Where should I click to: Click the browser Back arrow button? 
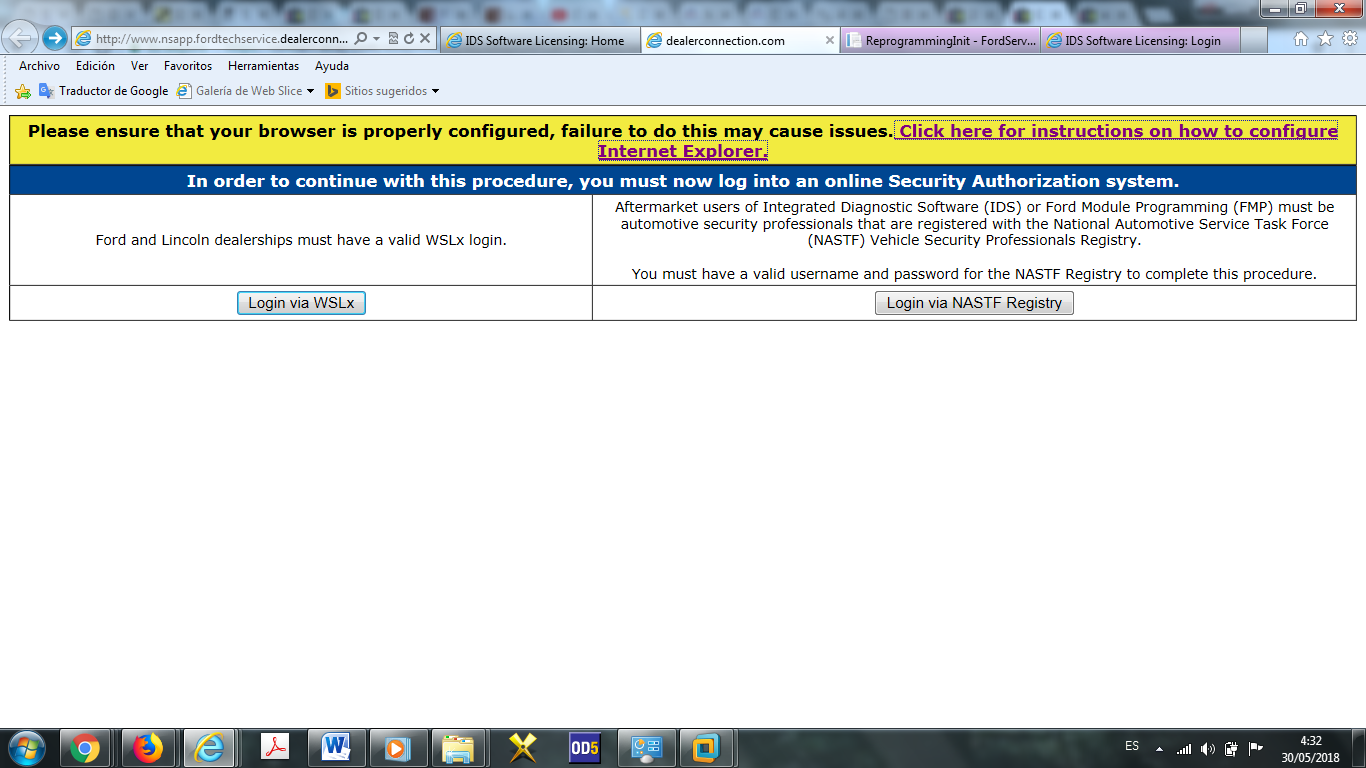tap(21, 39)
